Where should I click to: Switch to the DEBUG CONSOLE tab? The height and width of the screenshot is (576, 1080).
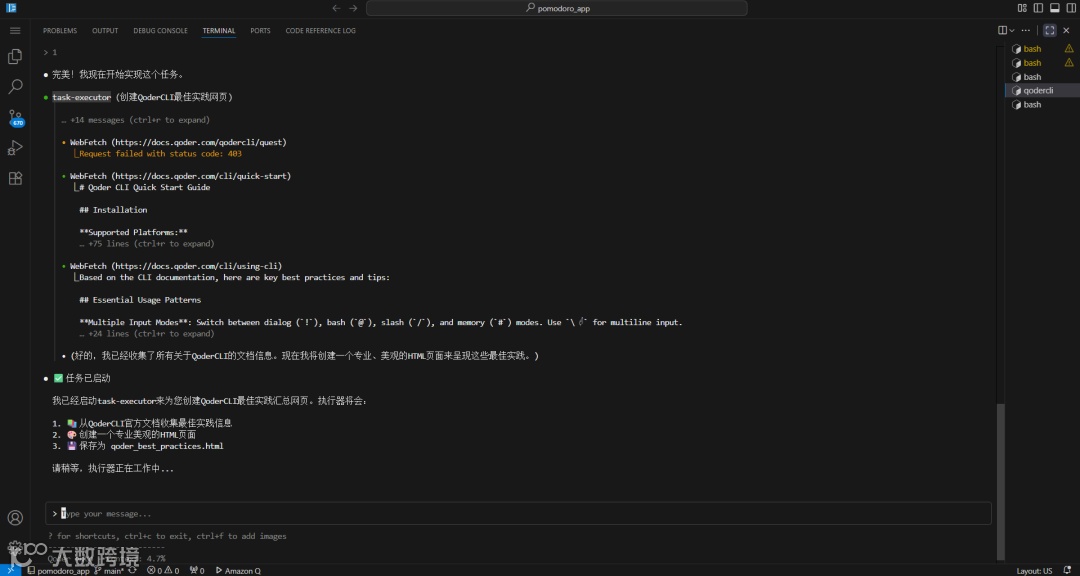tap(160, 31)
